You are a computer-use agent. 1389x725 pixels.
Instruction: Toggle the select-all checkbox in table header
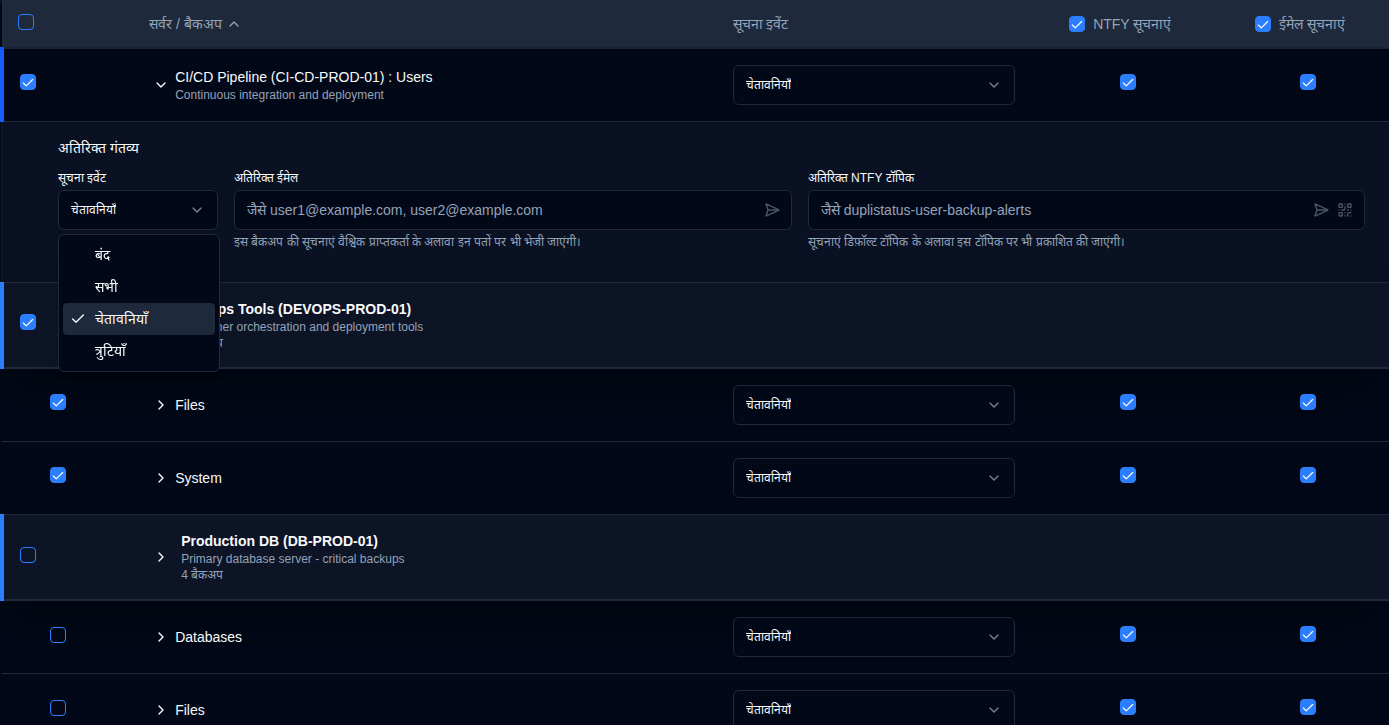26,22
